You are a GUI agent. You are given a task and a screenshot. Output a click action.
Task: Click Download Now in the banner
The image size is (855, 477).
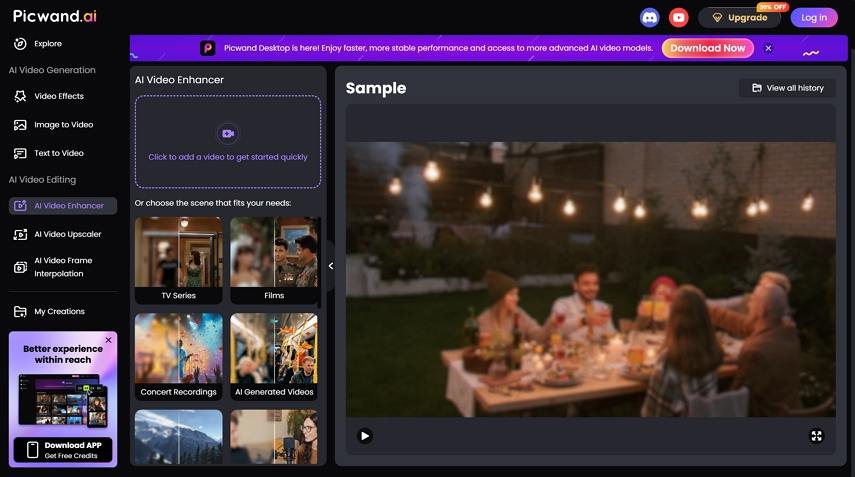click(707, 48)
